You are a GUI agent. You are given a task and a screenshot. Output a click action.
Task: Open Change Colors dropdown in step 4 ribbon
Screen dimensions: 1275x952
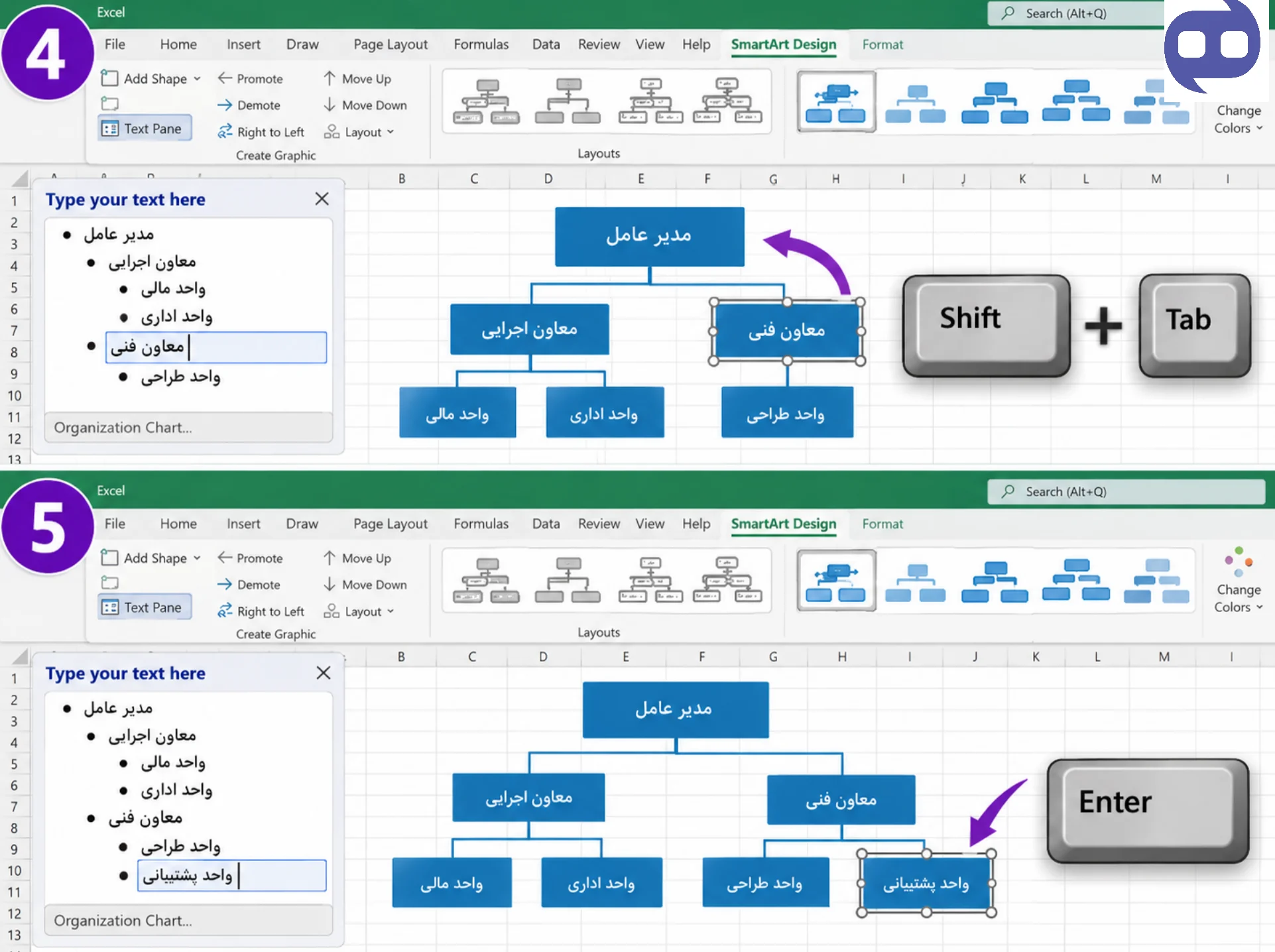(x=1238, y=119)
